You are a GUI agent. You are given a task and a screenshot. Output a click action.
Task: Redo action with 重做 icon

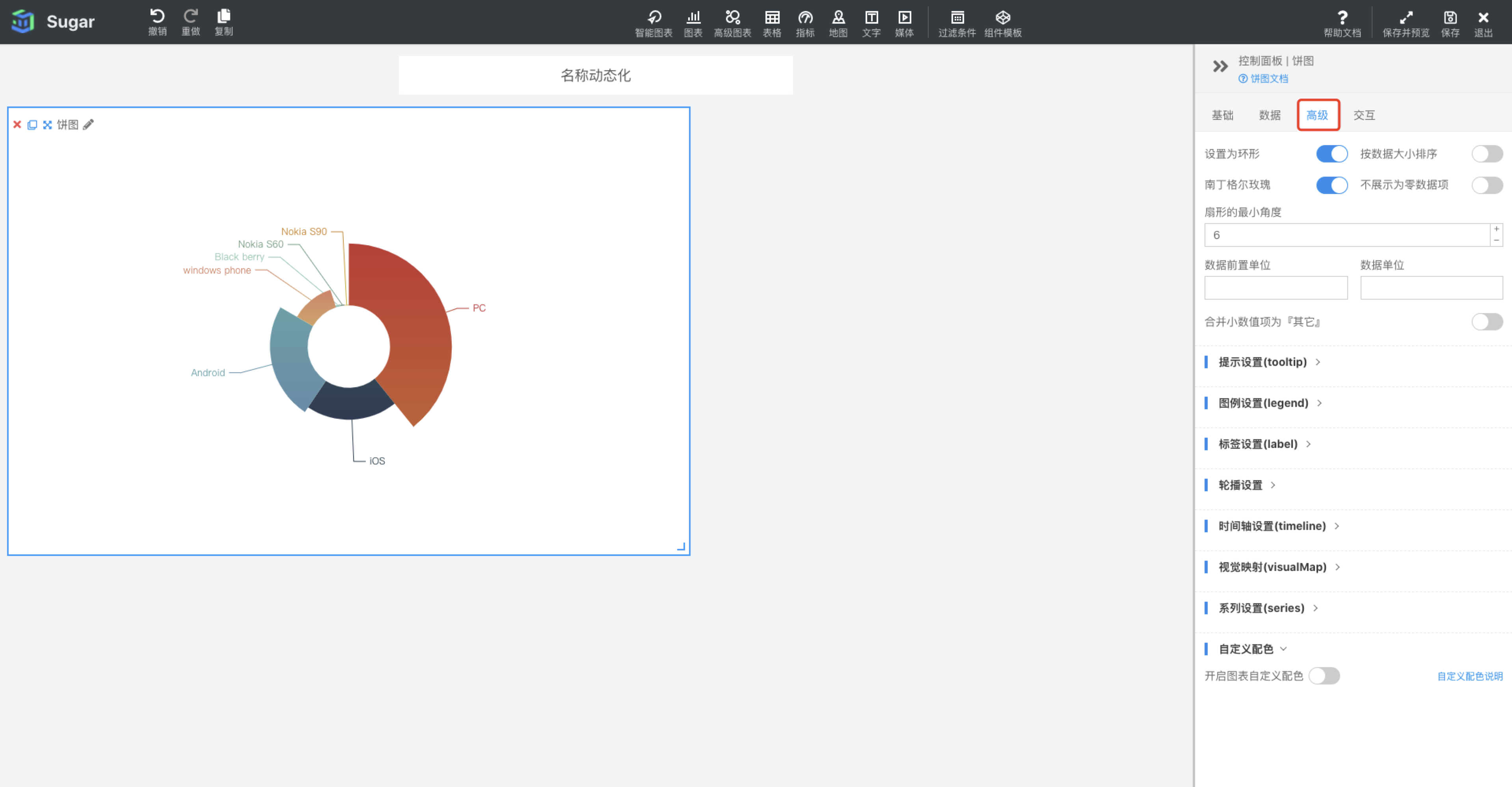(x=191, y=22)
